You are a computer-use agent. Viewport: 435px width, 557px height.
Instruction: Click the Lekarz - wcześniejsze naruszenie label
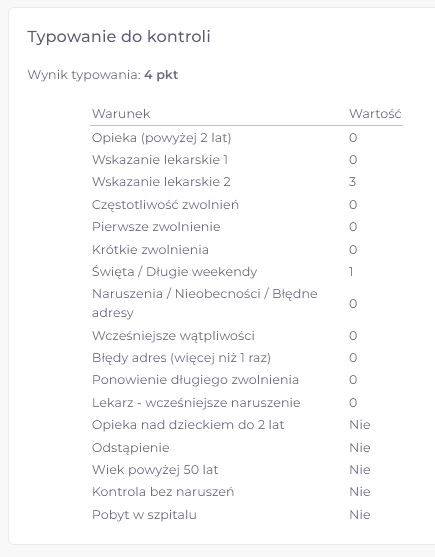pyautogui.click(x=196, y=403)
